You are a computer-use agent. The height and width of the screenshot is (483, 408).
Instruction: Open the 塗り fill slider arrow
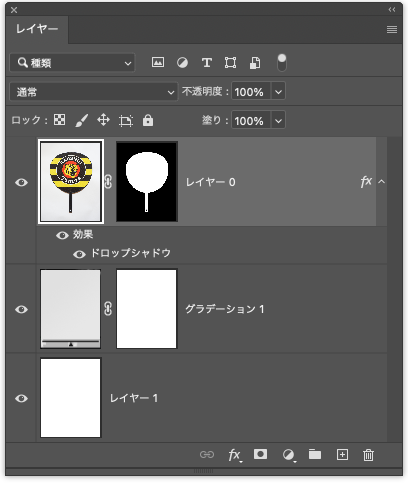(278, 120)
